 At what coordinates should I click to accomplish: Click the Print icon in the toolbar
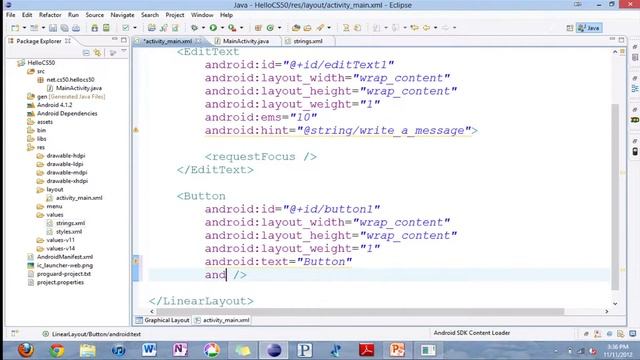click(x=76, y=28)
